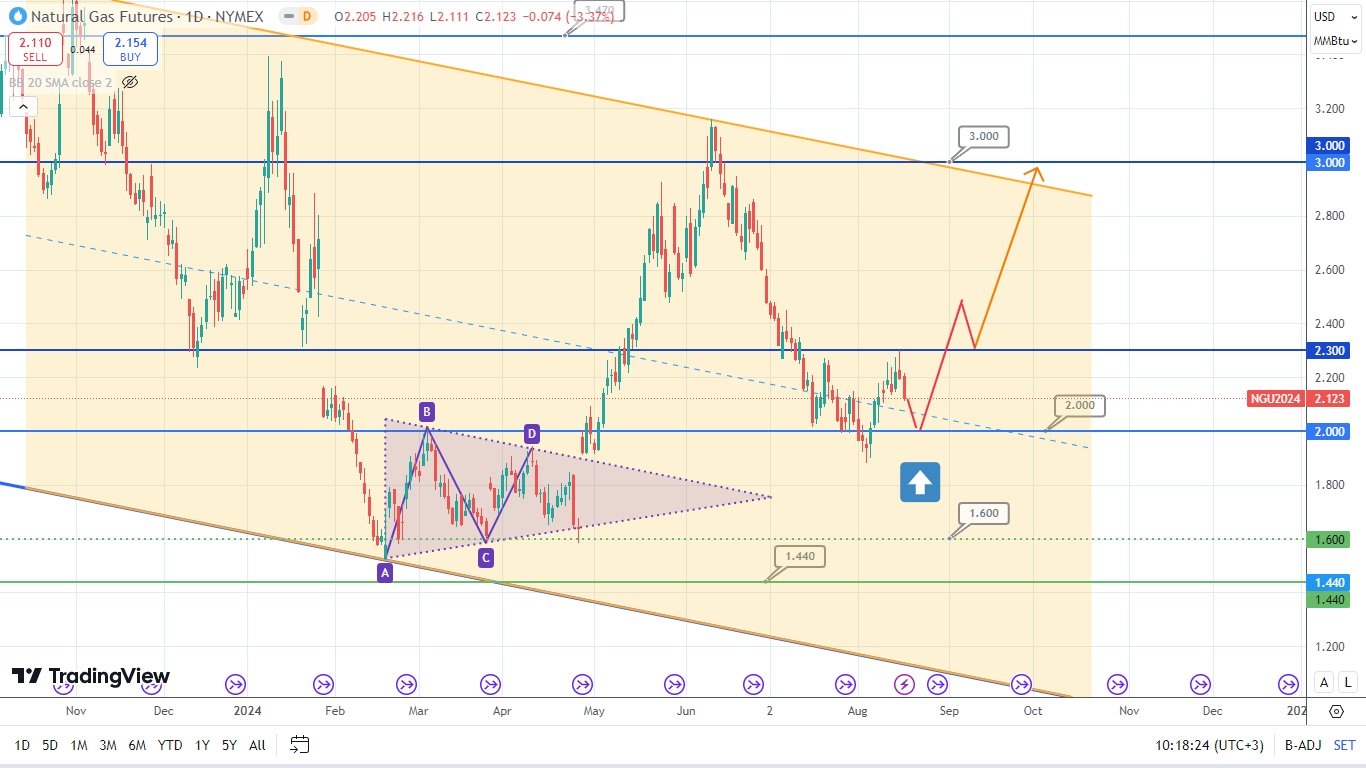Toggle the SET settlement price option
The image size is (1366, 768).
[x=1345, y=745]
